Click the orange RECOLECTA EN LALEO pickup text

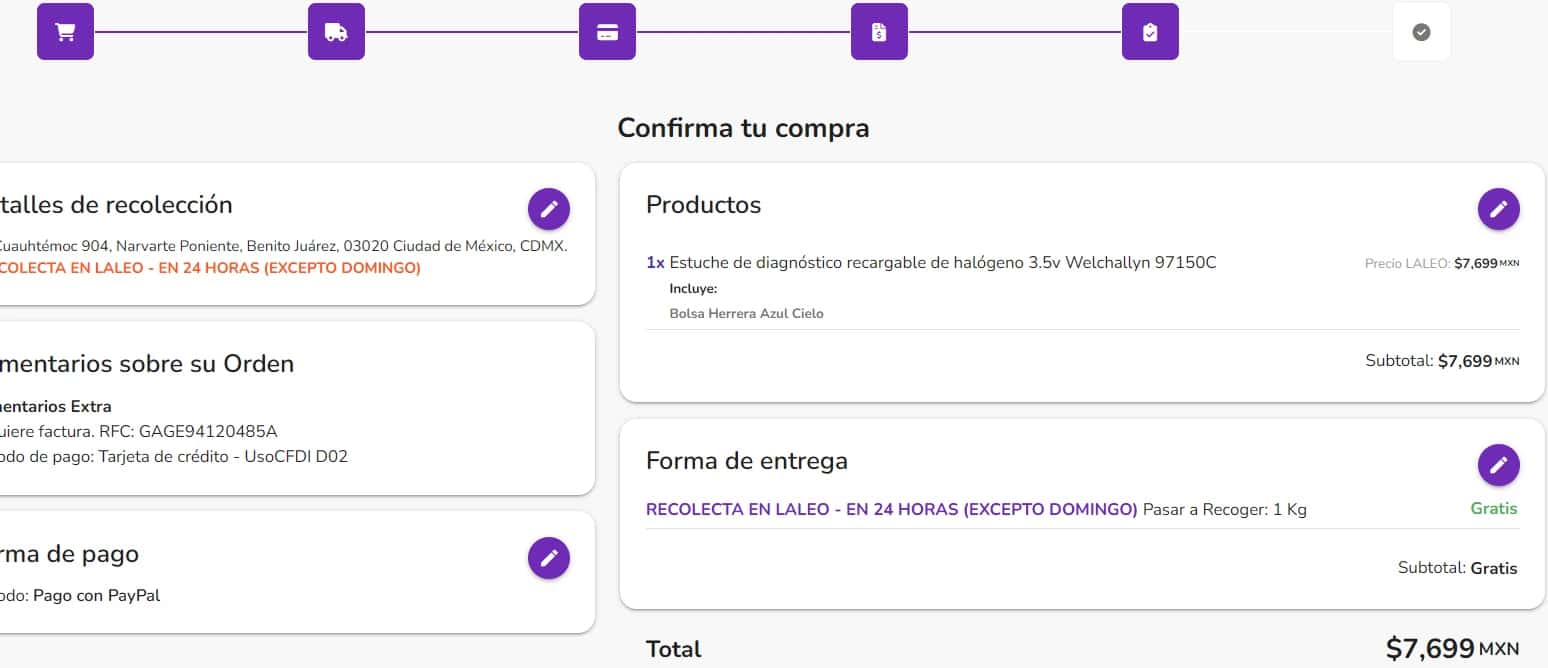coord(210,268)
